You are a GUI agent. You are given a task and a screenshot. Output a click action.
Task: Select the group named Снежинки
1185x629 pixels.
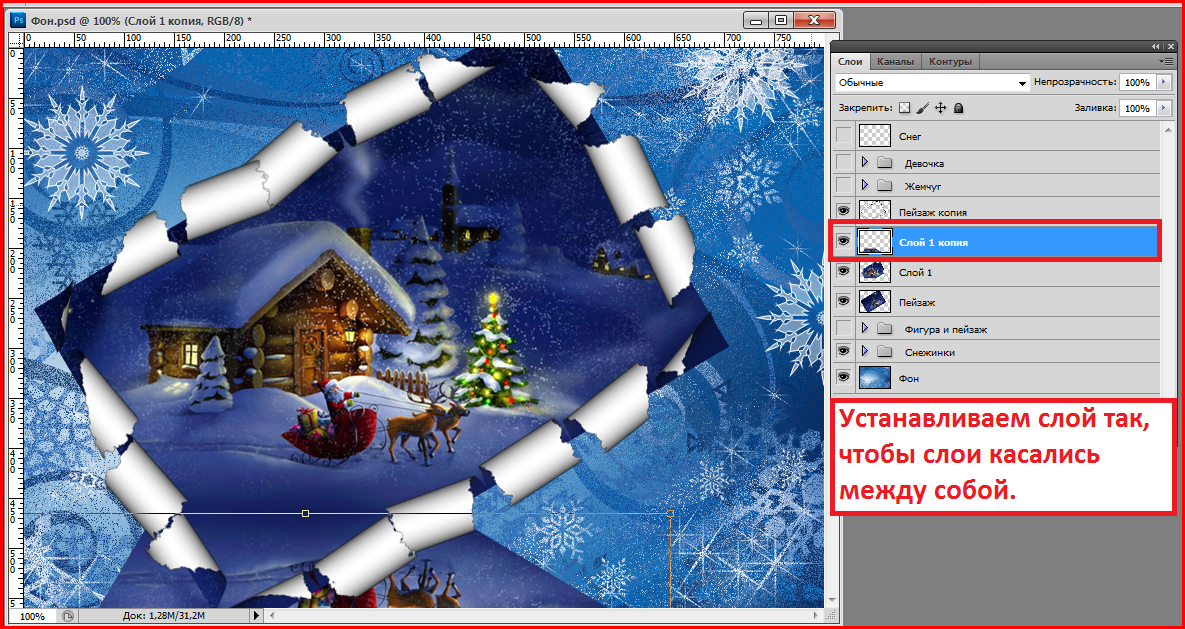click(930, 352)
